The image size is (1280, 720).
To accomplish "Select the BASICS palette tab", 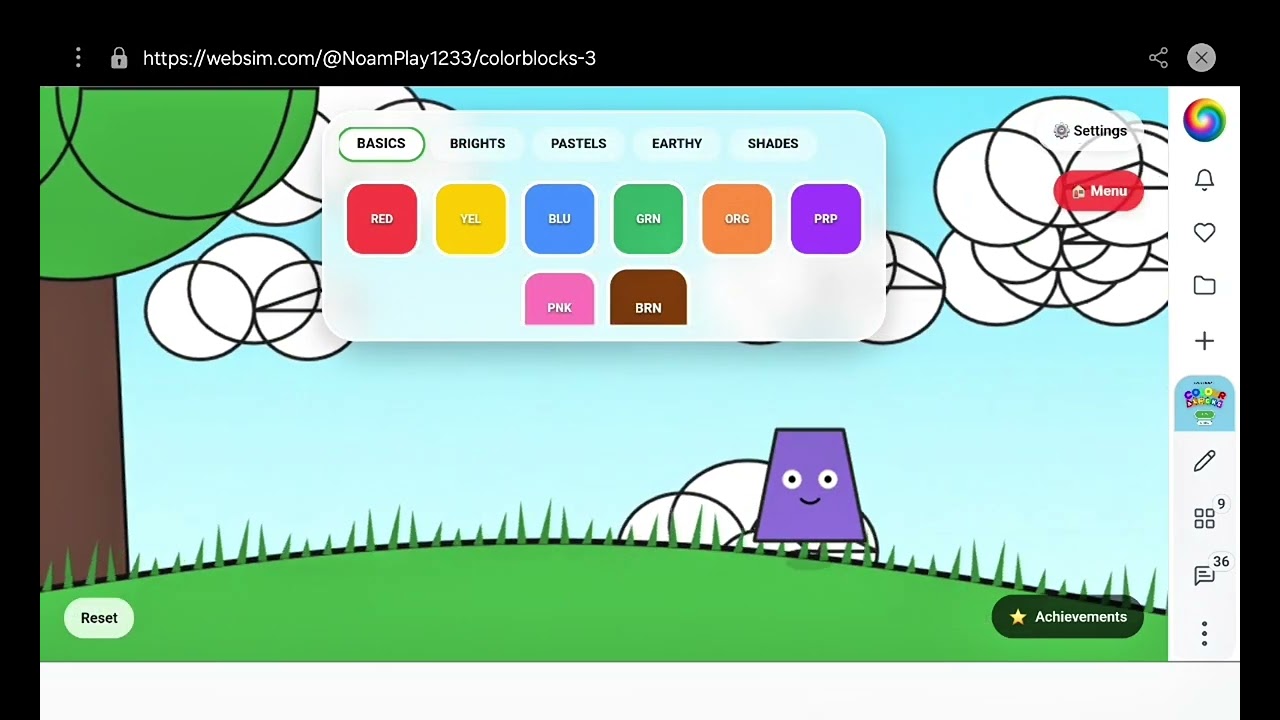I will click(381, 144).
